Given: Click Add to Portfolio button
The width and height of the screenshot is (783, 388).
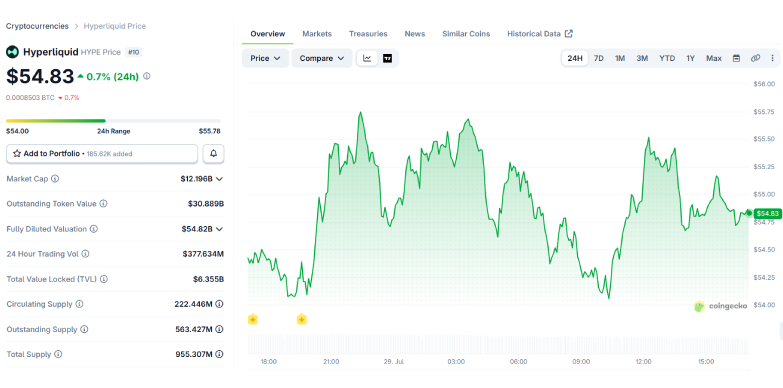Looking at the screenshot, I should 102,154.
